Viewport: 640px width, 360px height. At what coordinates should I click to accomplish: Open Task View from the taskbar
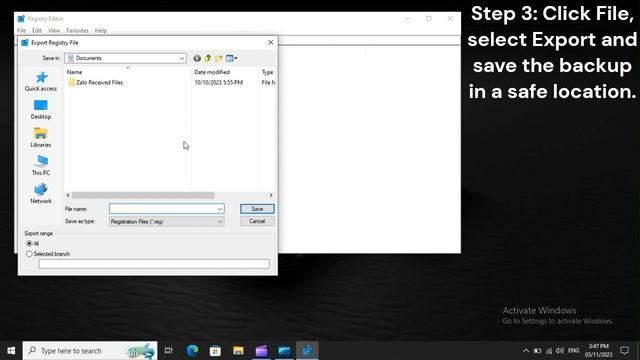pos(169,351)
